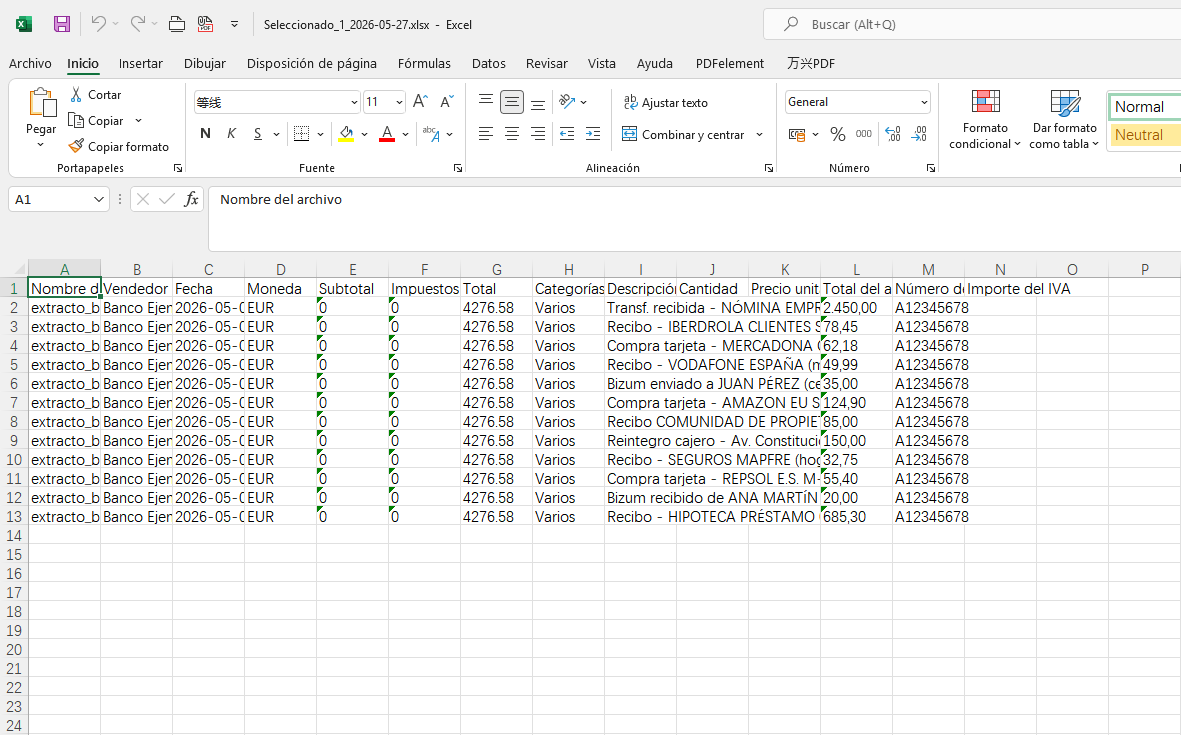Open Formato condicional menu
Image resolution: width=1181 pixels, height=735 pixels.
click(x=984, y=119)
